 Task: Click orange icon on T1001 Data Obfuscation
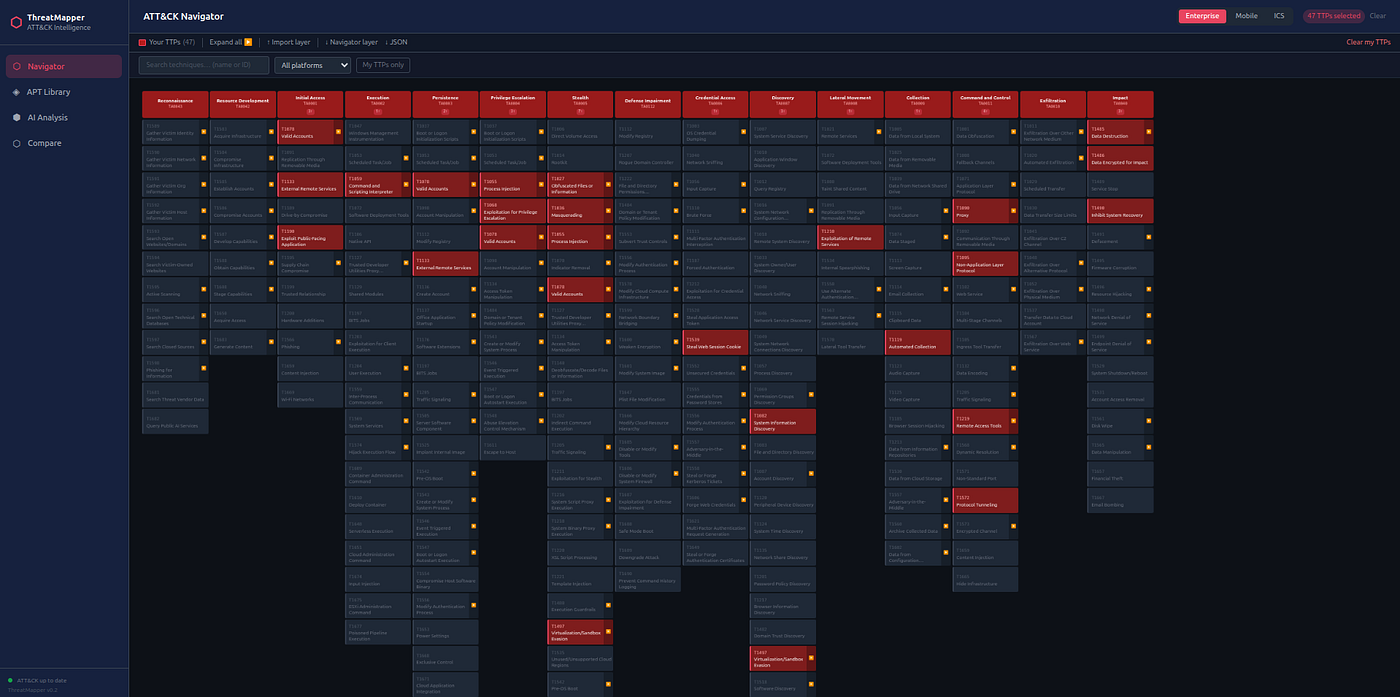[1015, 131]
